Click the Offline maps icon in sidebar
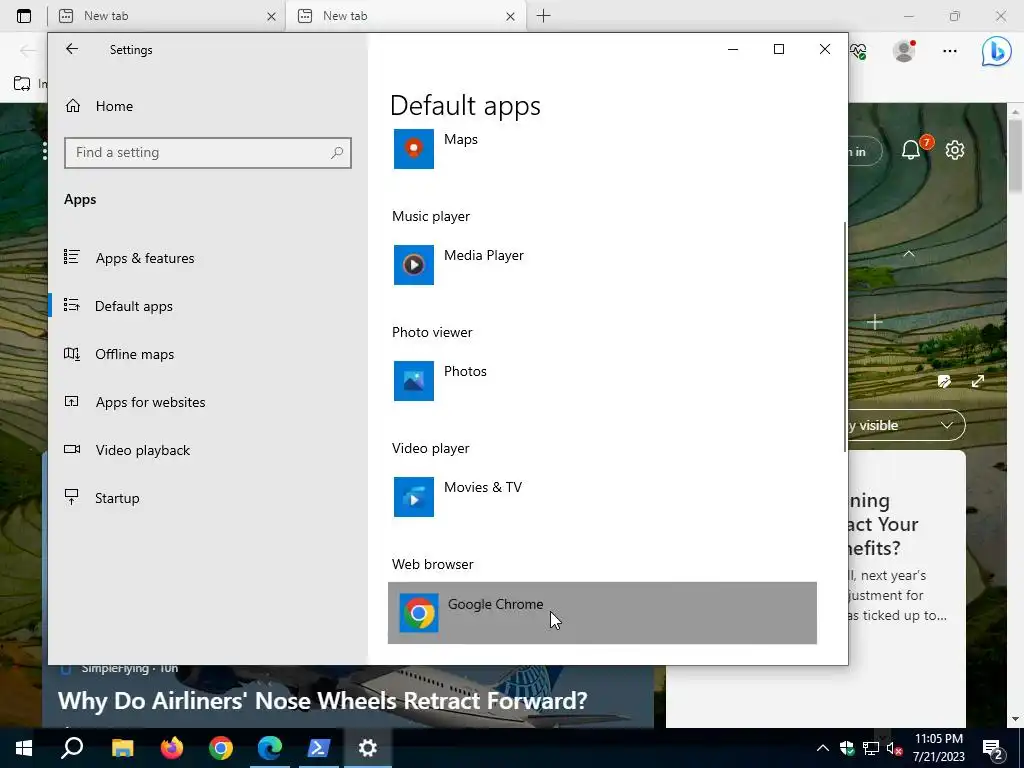 [x=72, y=354]
